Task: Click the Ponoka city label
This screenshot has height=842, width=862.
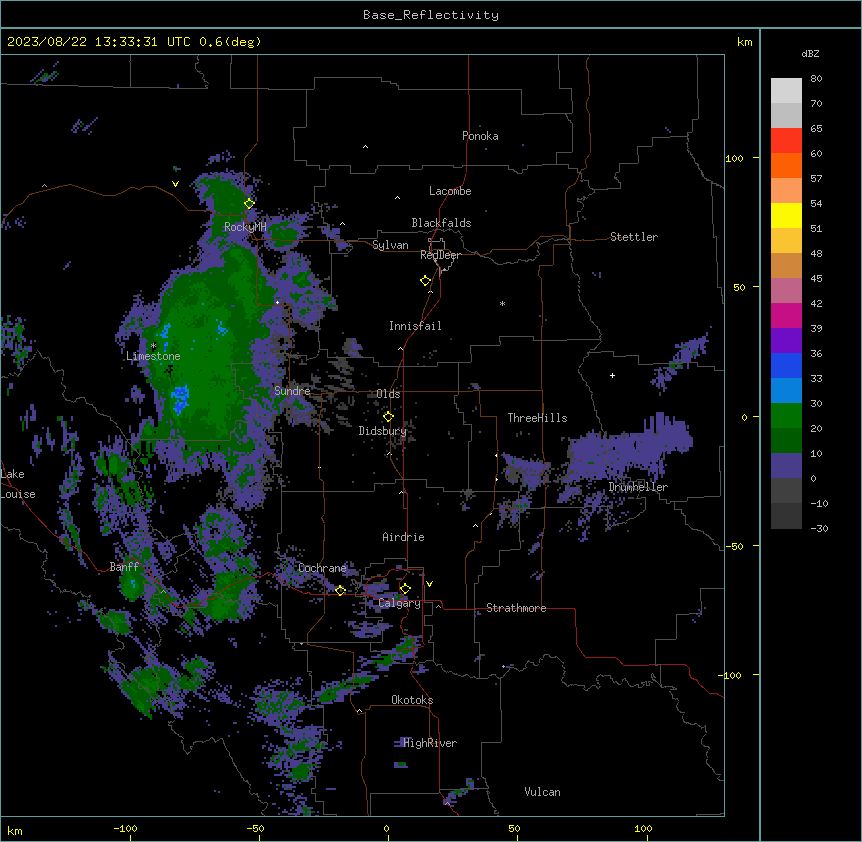Action: tap(480, 136)
